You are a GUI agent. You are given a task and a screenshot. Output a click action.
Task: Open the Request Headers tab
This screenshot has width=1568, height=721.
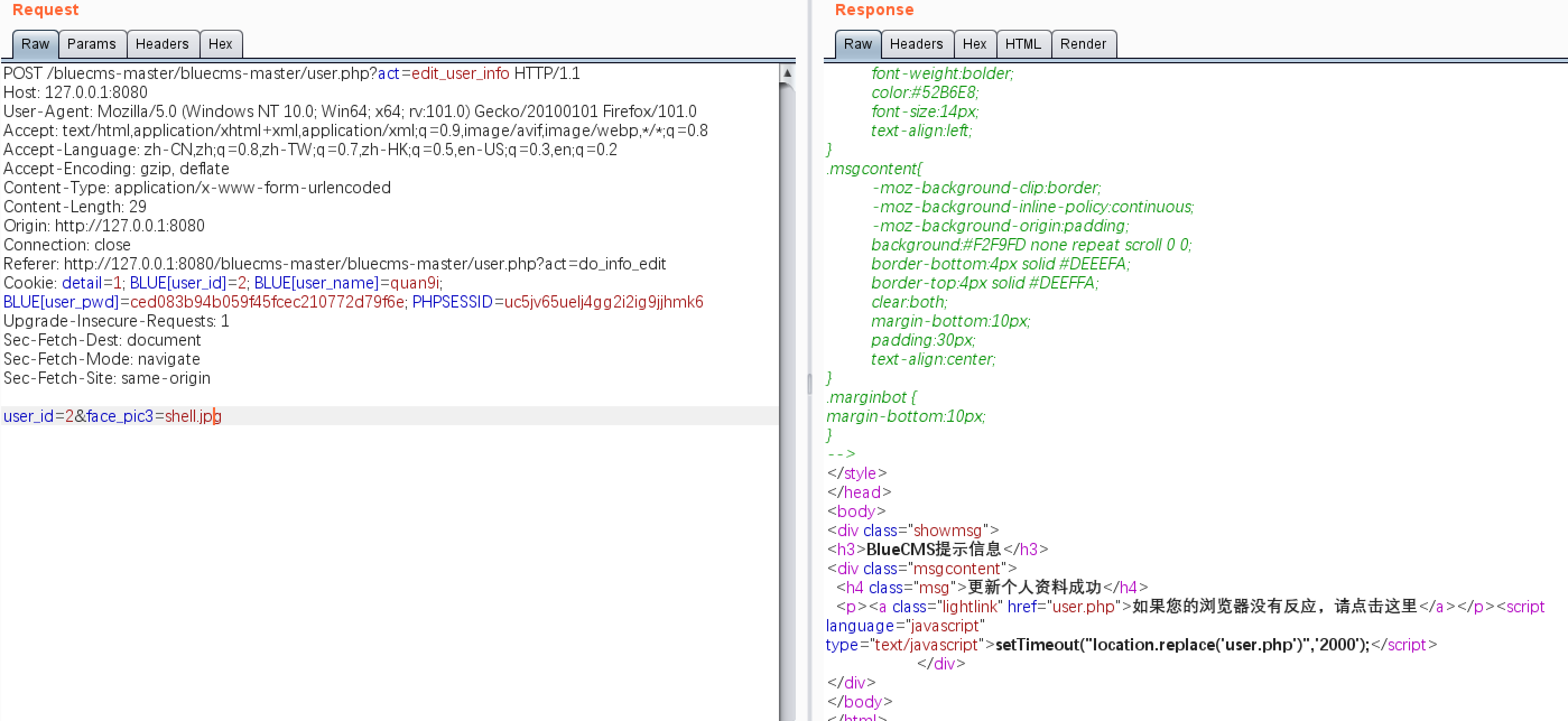(163, 44)
